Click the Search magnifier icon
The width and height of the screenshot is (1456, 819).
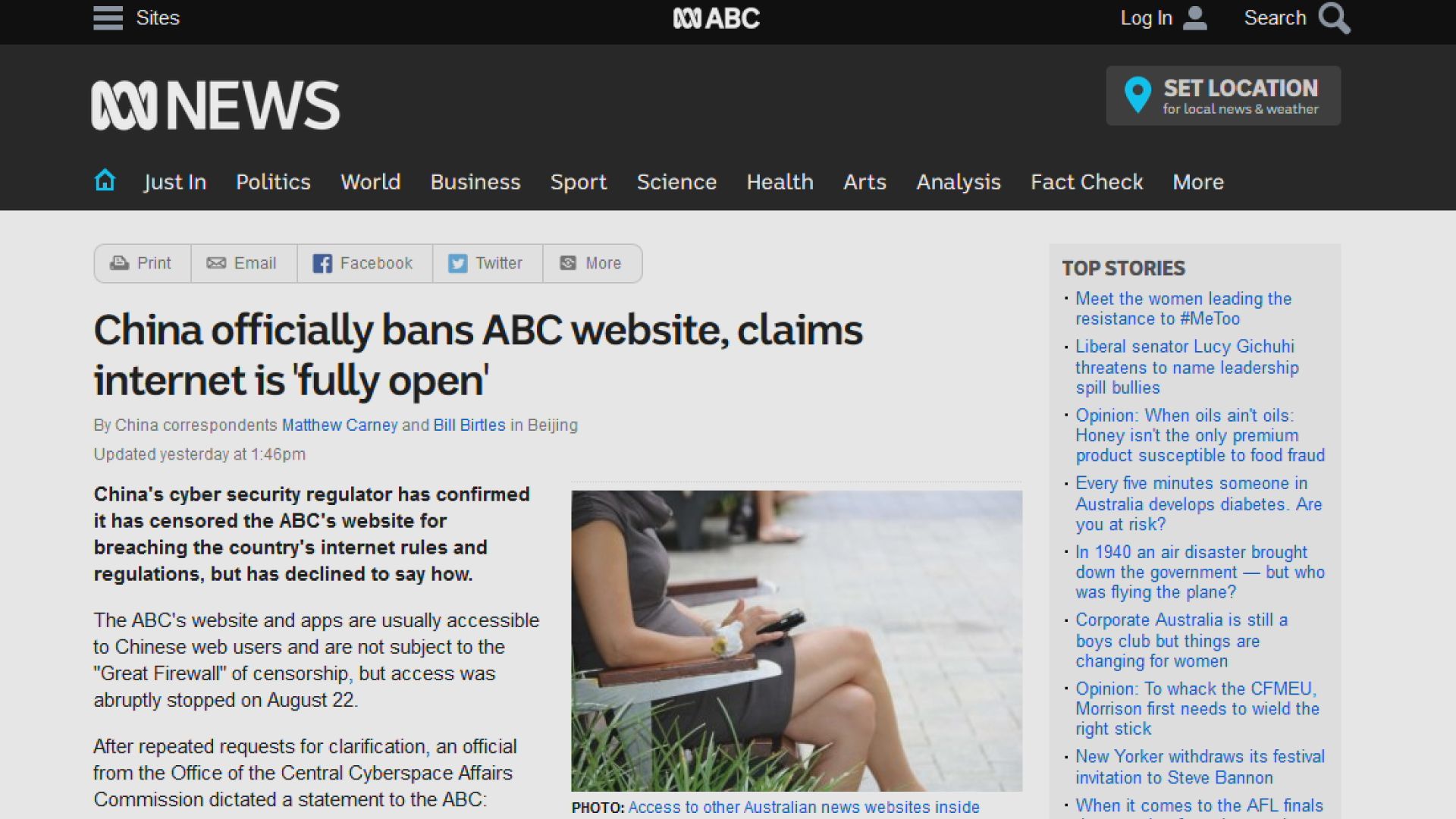1334,18
